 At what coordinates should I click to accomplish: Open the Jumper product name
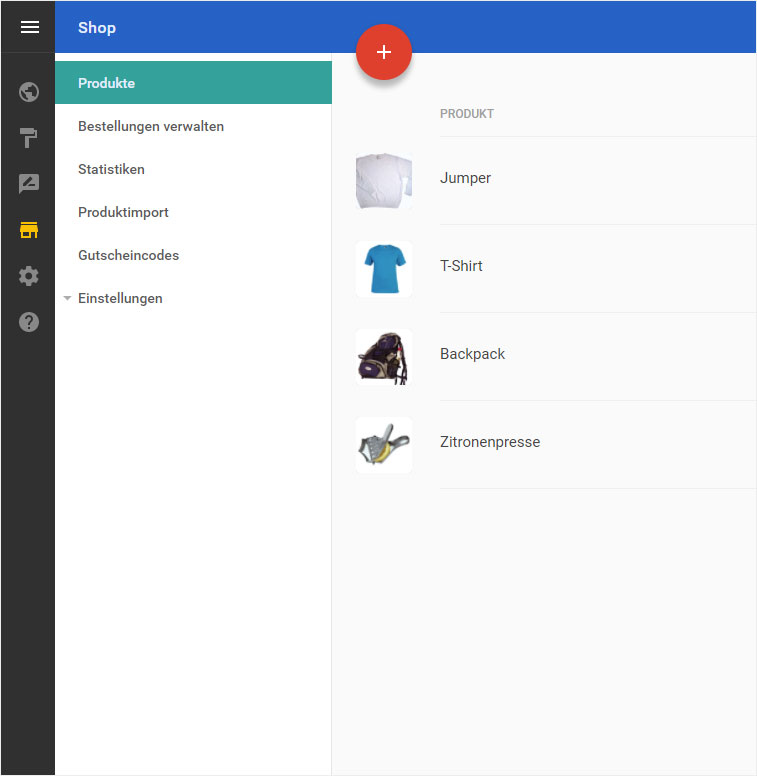pos(466,178)
